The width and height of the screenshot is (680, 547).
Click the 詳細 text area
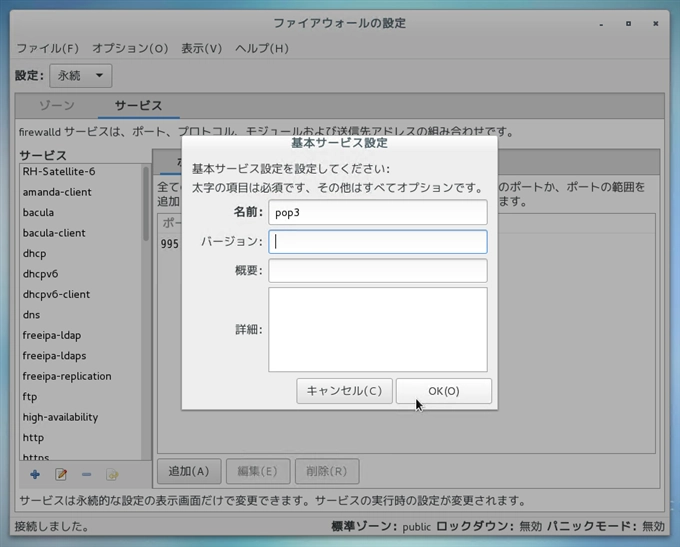coord(378,330)
